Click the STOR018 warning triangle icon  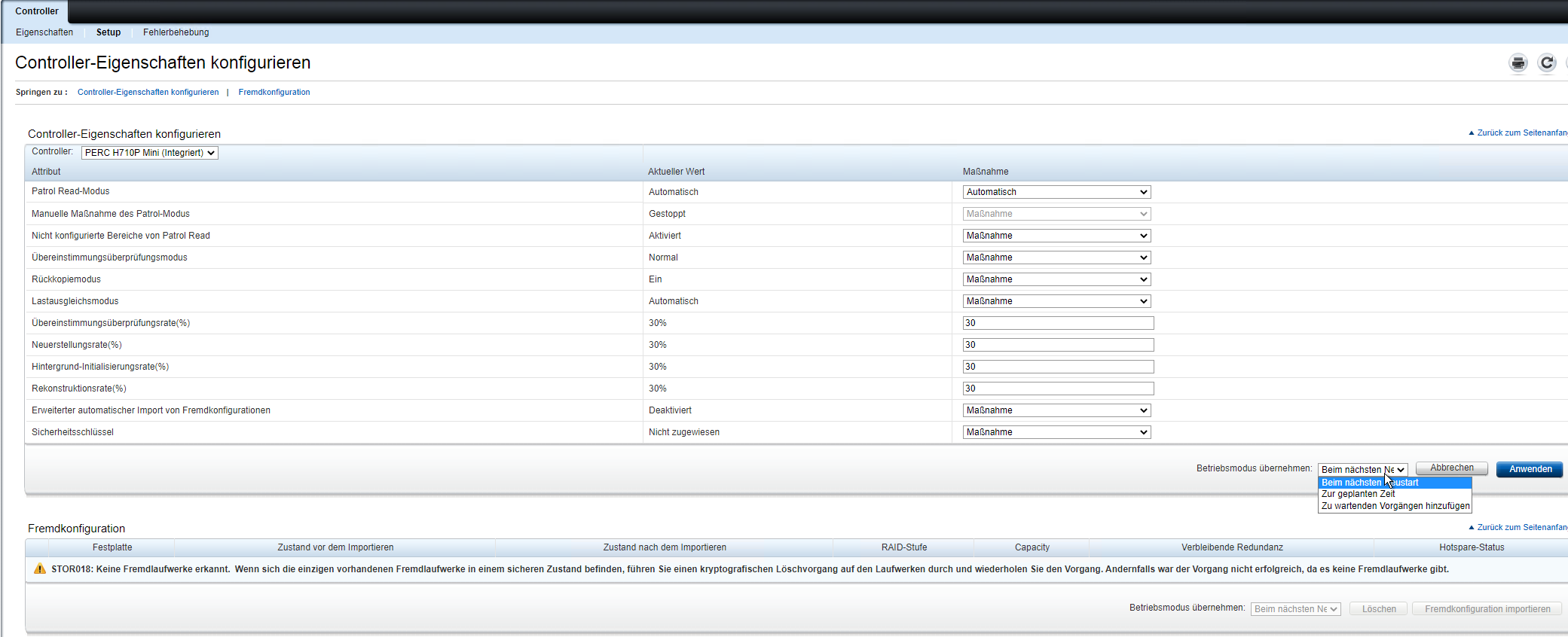click(x=40, y=568)
